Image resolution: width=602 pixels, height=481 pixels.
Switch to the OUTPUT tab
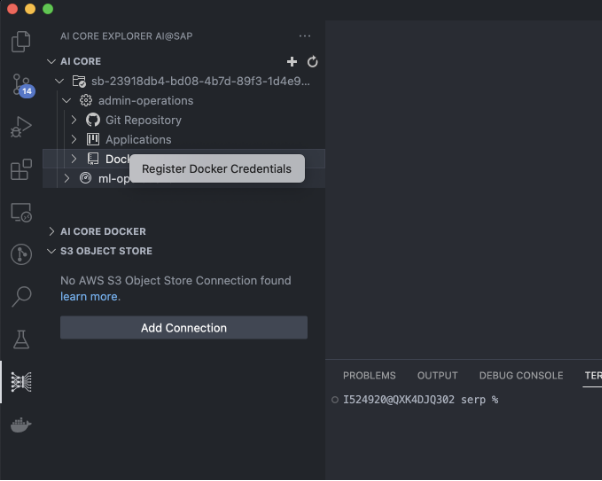coord(437,375)
